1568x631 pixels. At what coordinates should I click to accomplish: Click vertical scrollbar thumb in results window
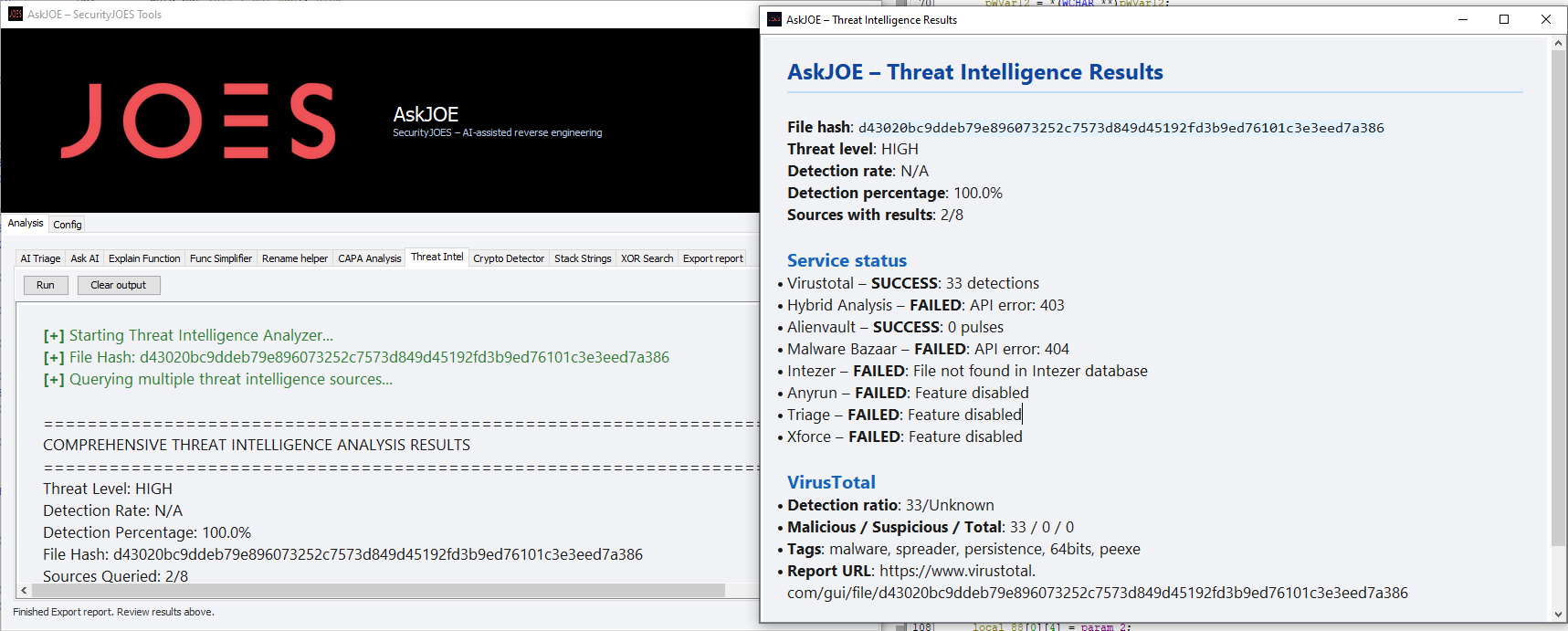point(1559,298)
